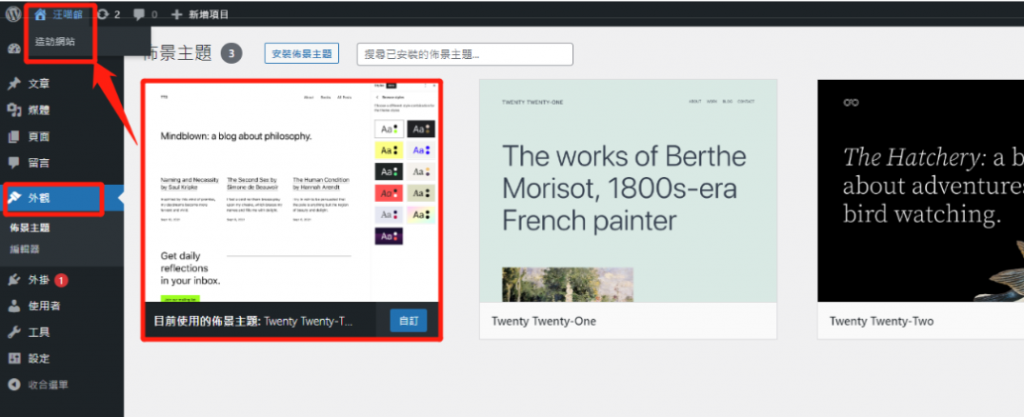This screenshot has width=1024, height=417.
Task: Open the 佈景主題 submenu item
Action: [x=30, y=228]
